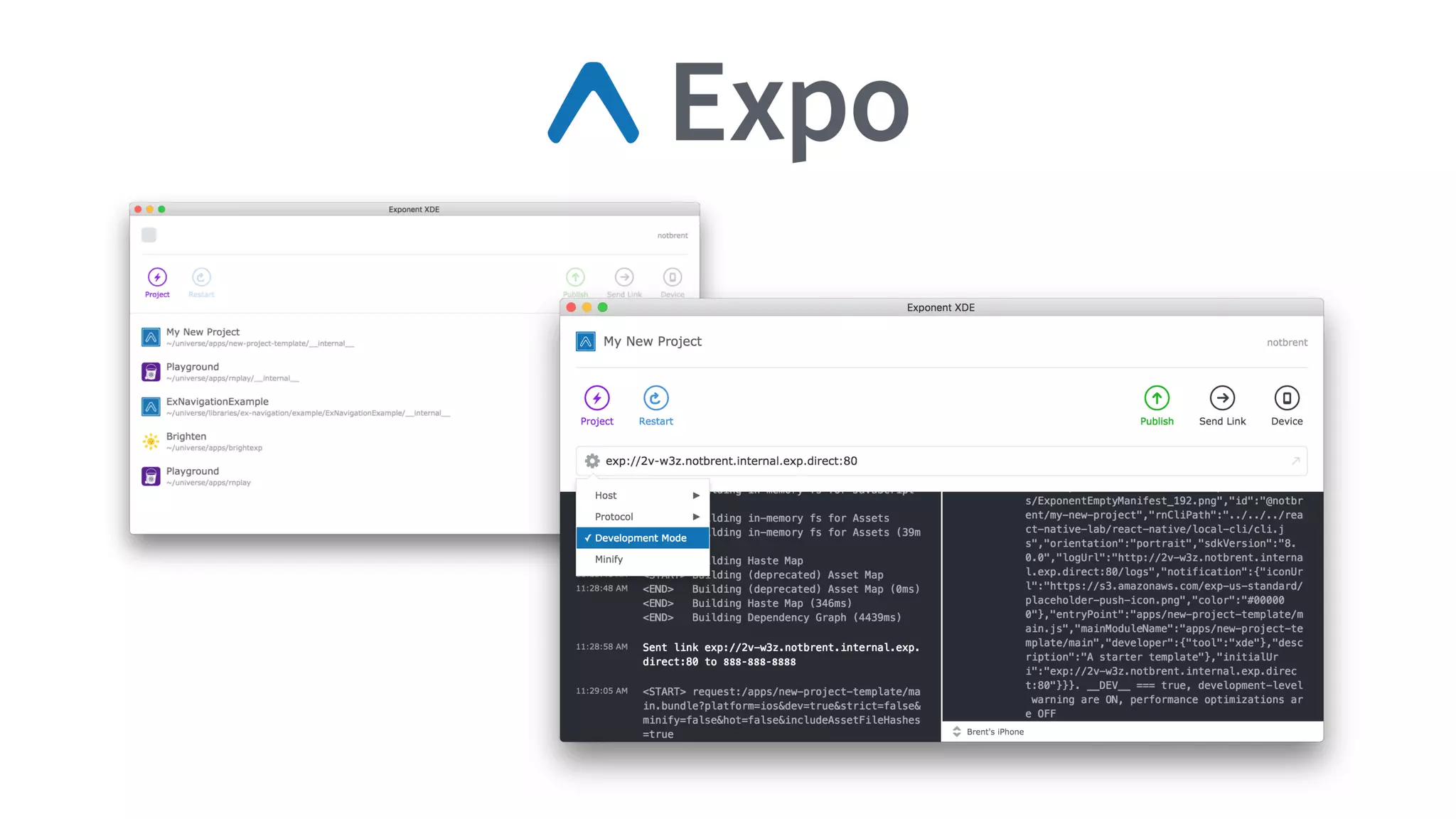Click the Project lightning icon in front window

pyautogui.click(x=596, y=398)
